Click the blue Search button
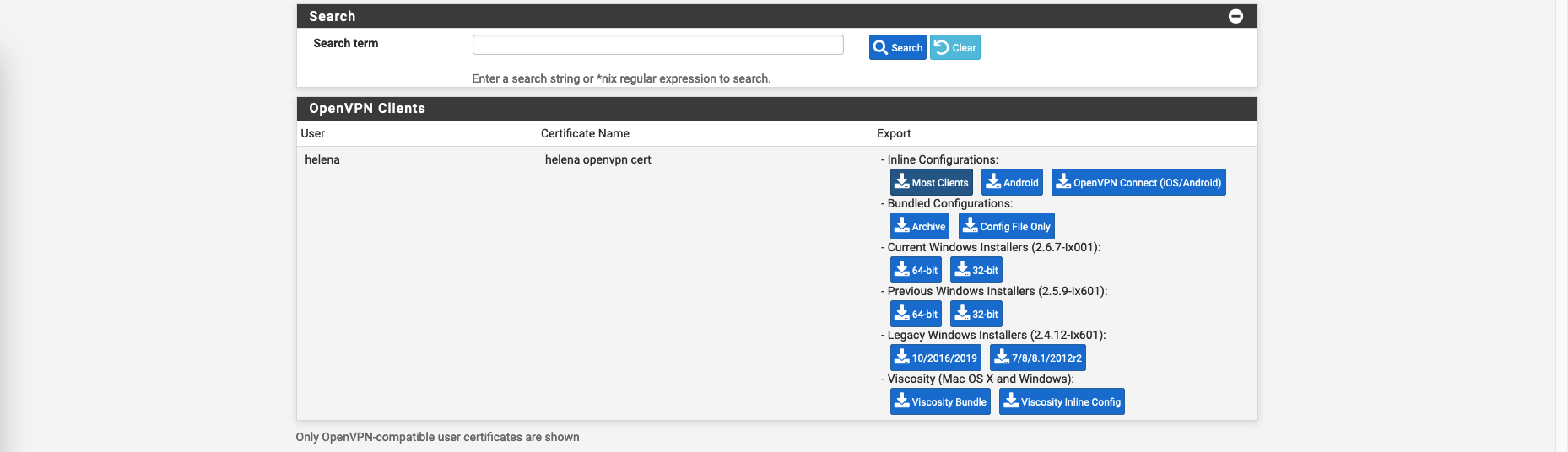Viewport: 1568px width, 452px height. tap(897, 47)
